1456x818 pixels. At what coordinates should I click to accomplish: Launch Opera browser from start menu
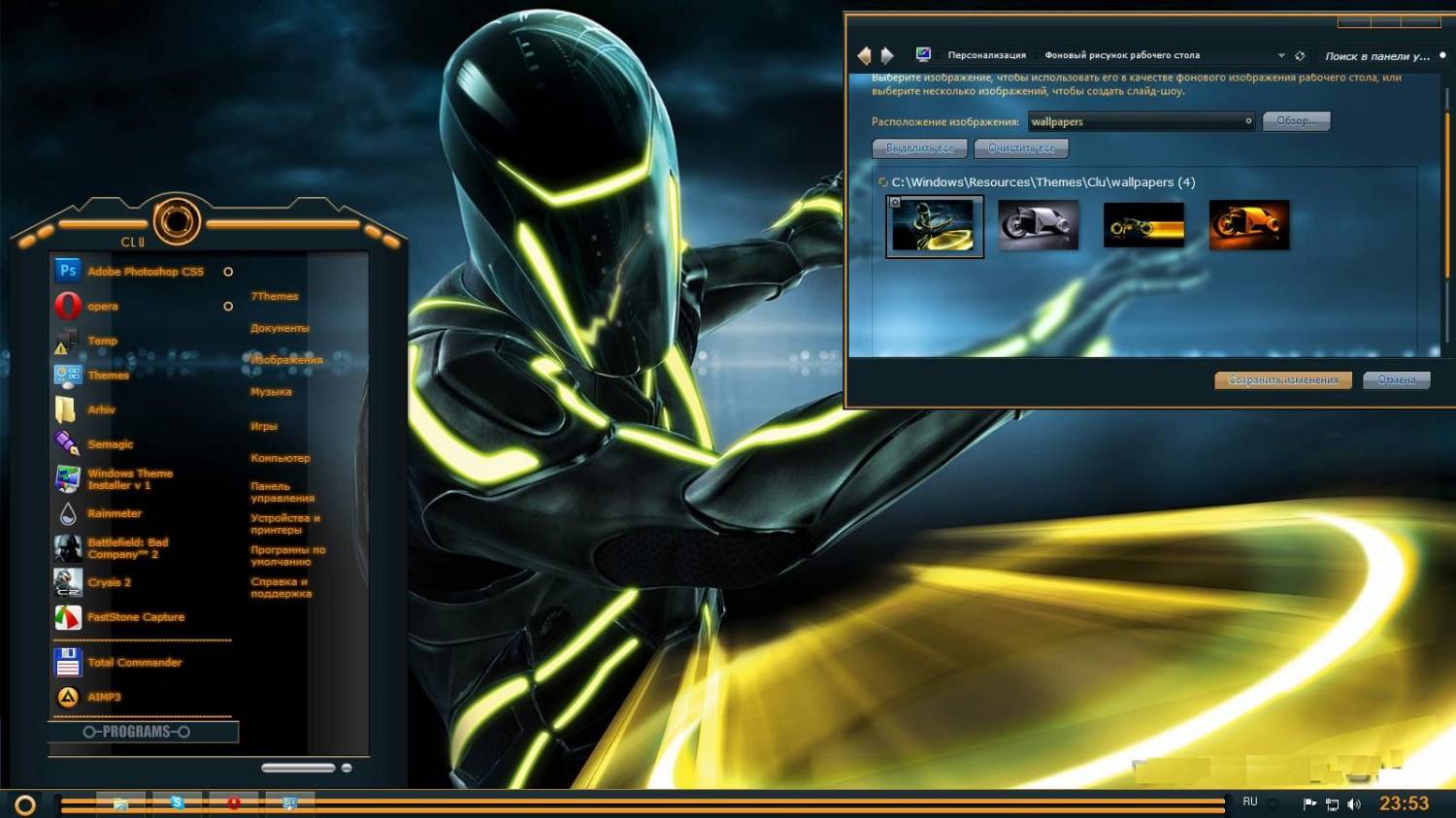coord(102,307)
